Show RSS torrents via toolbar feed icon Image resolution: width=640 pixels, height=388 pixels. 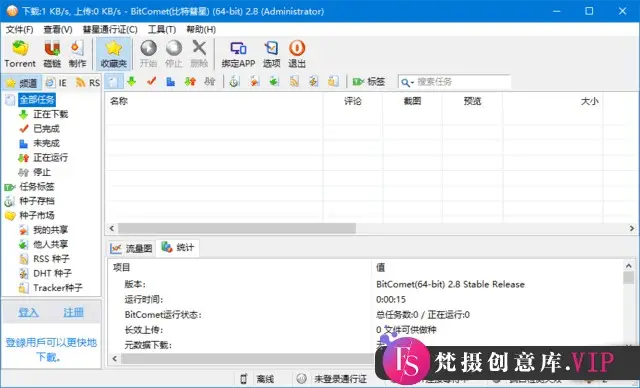pyautogui.click(x=294, y=82)
